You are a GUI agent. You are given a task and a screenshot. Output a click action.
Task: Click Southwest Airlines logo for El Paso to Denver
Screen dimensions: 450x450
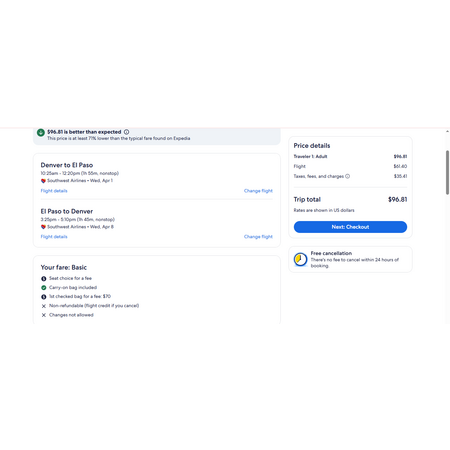[43, 227]
